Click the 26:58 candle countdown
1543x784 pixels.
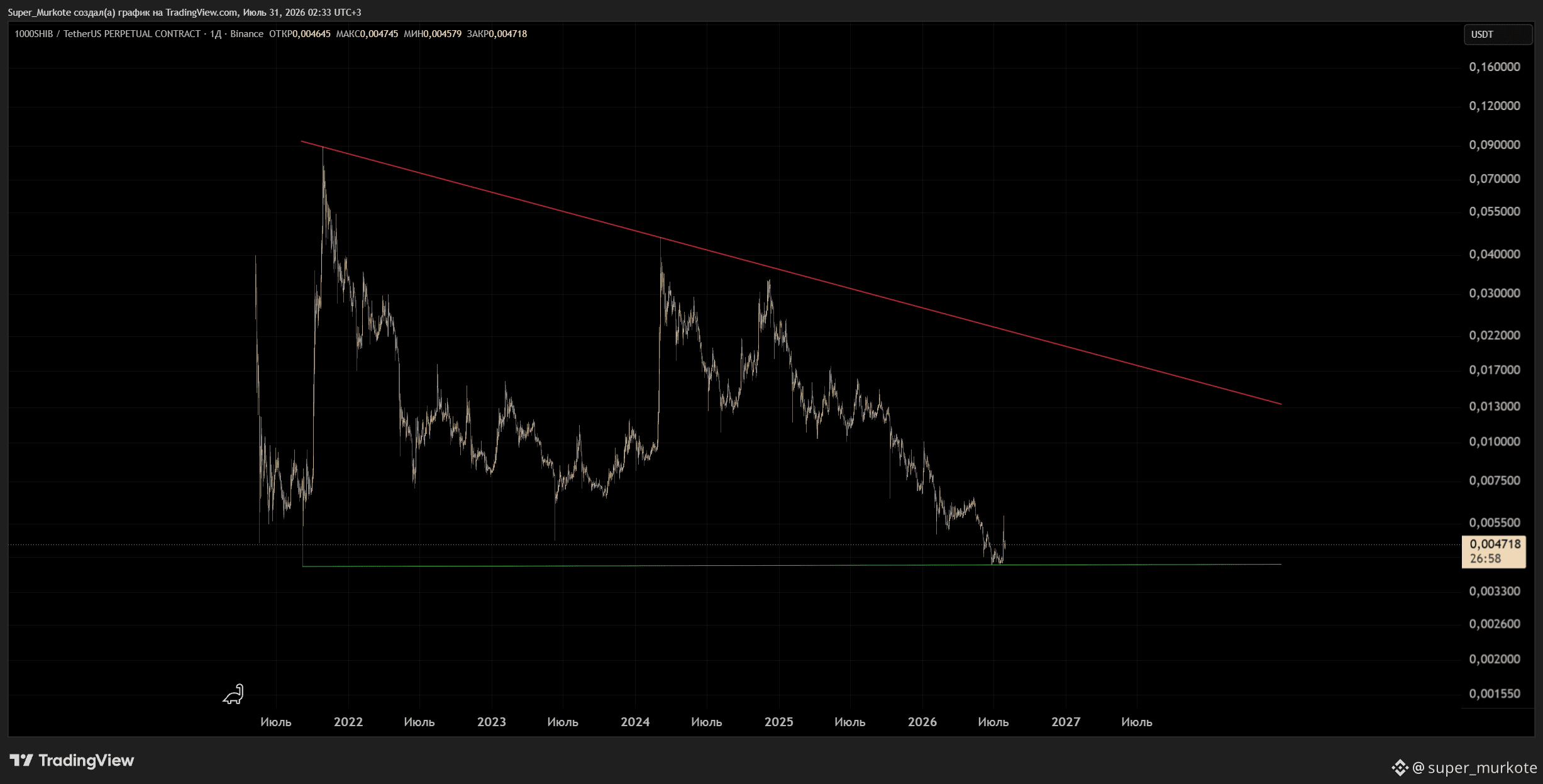click(x=1485, y=558)
